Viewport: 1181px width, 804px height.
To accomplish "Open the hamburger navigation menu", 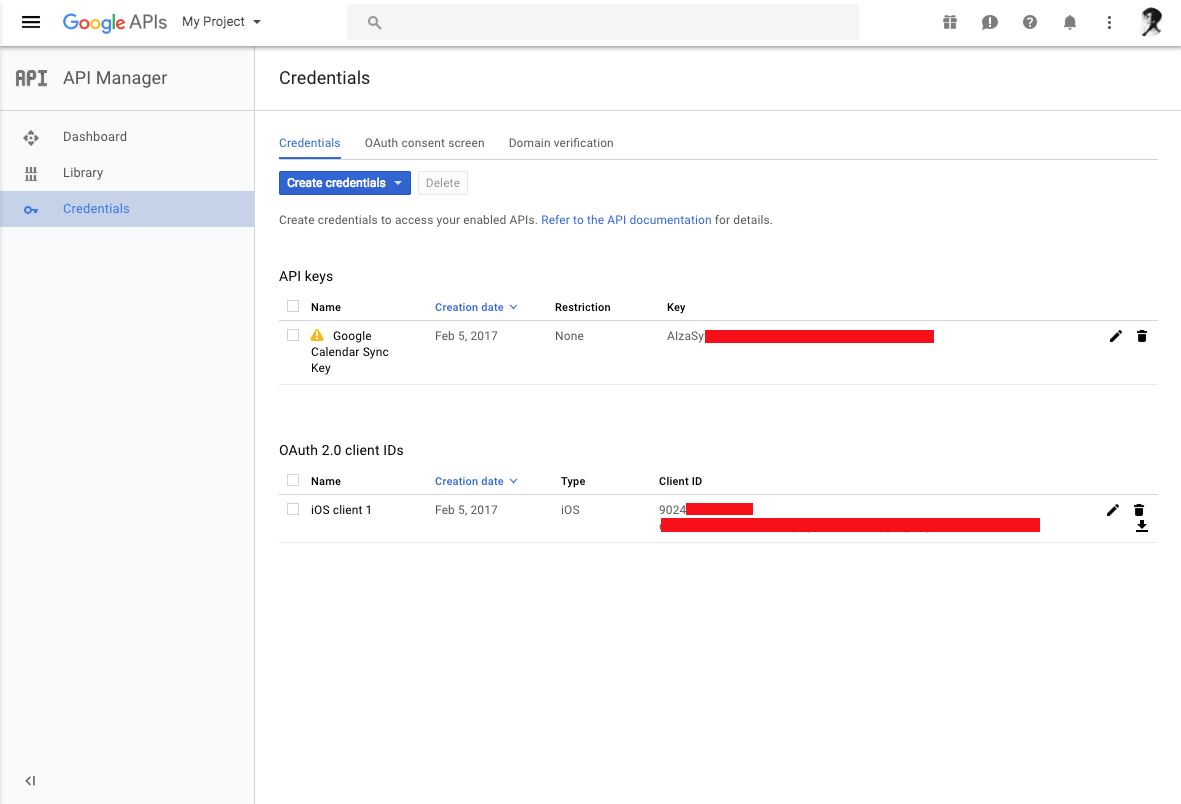I will pyautogui.click(x=31, y=22).
